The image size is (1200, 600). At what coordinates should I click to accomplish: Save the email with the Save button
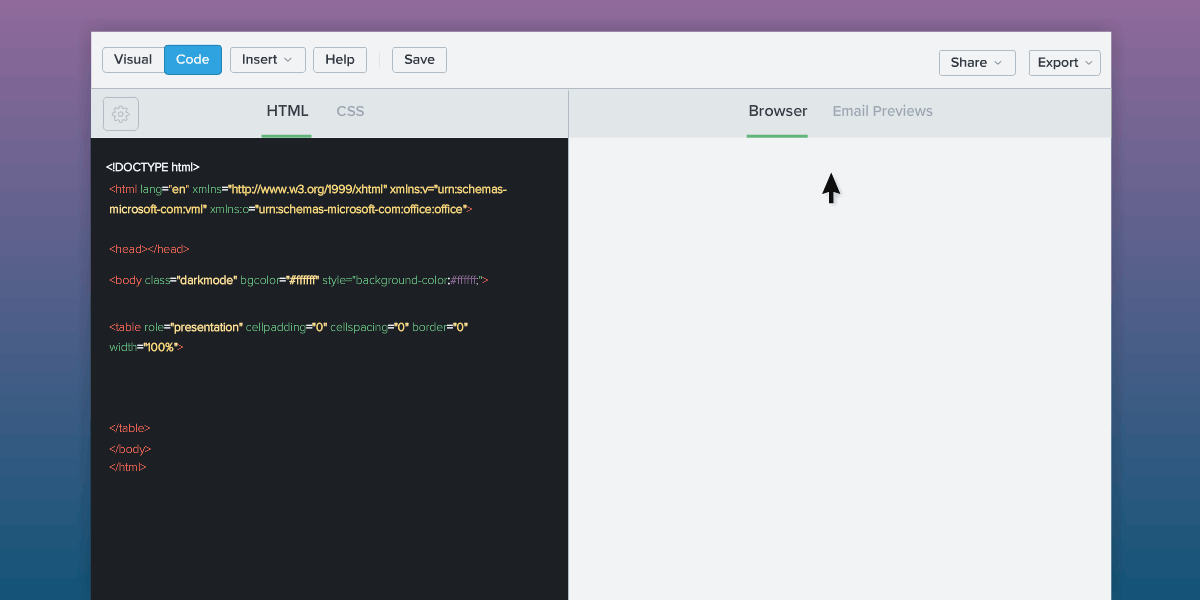coord(419,60)
